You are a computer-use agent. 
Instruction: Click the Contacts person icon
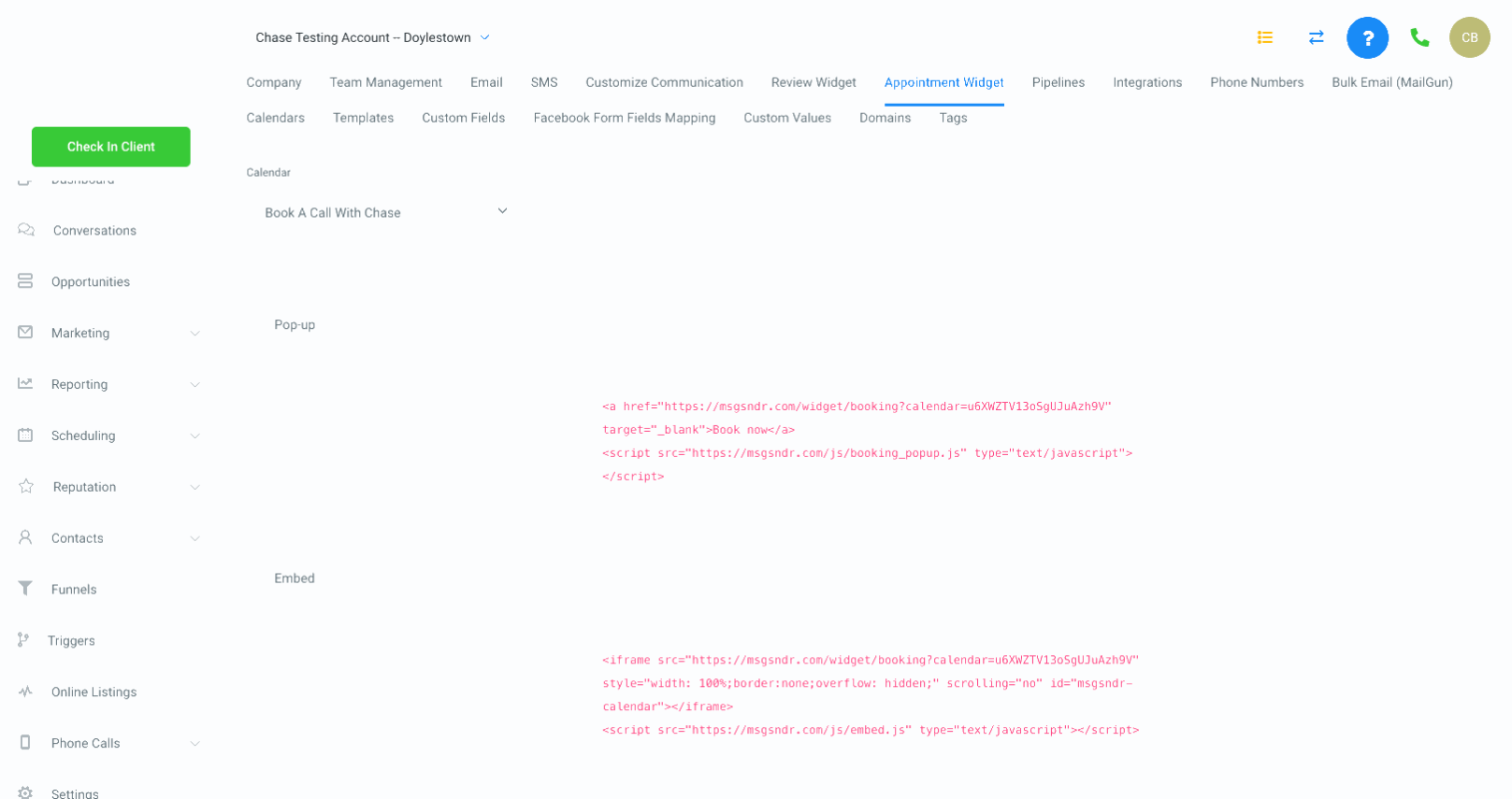coord(25,537)
